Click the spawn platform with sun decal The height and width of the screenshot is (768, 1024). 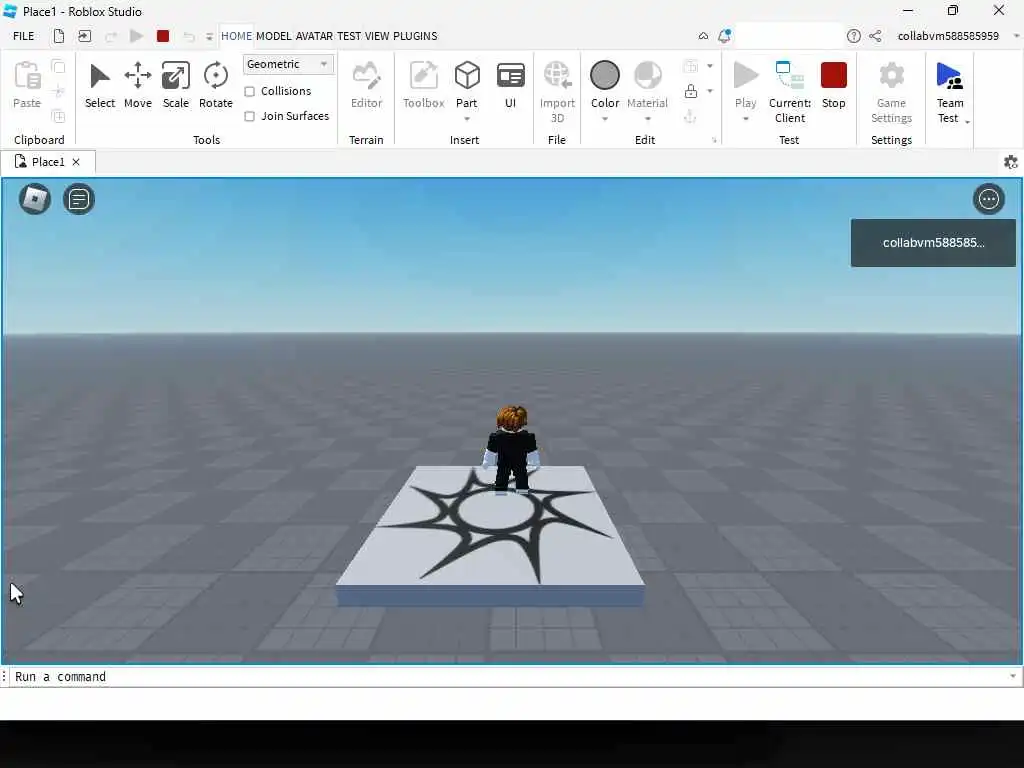[x=490, y=536]
